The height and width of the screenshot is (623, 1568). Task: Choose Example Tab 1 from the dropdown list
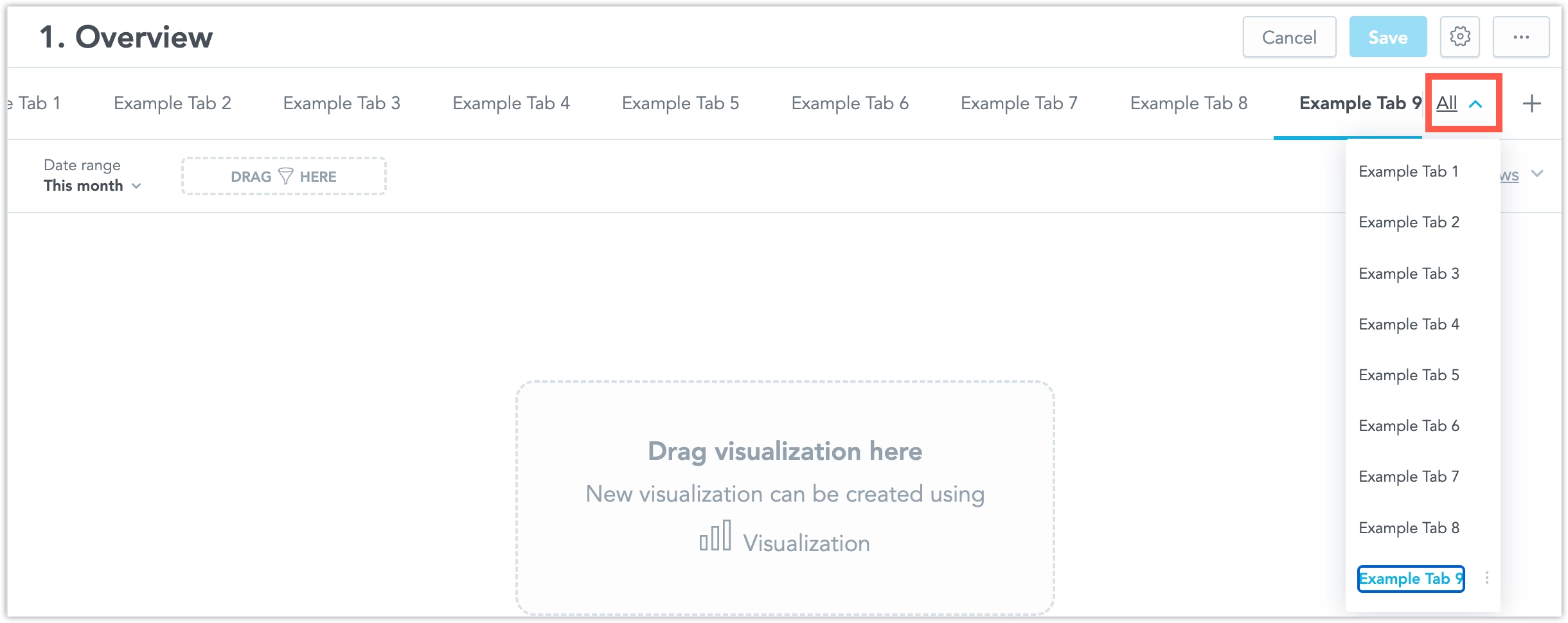(1409, 171)
